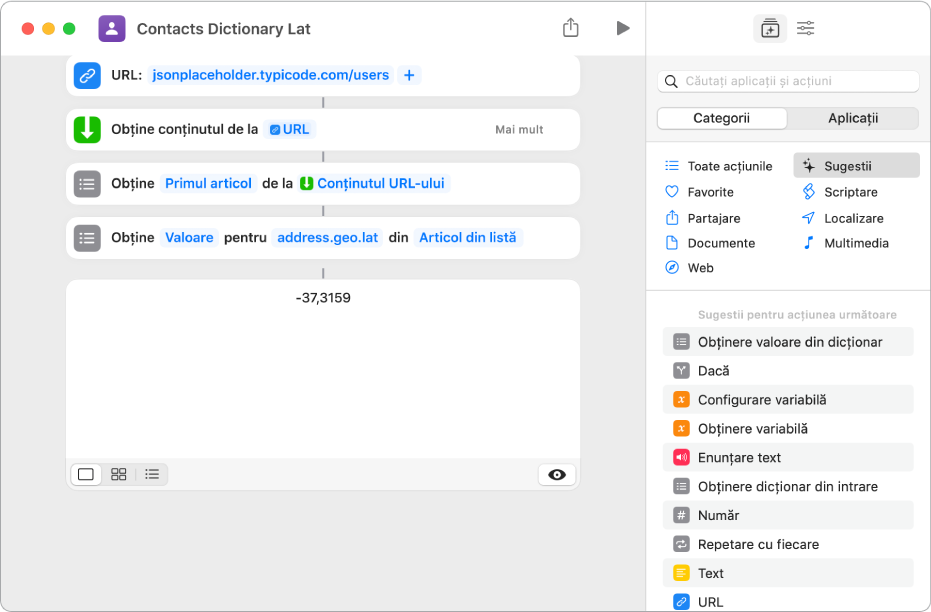Run the shortcut with the play button
Image resolution: width=931 pixels, height=612 pixels.
click(623, 28)
